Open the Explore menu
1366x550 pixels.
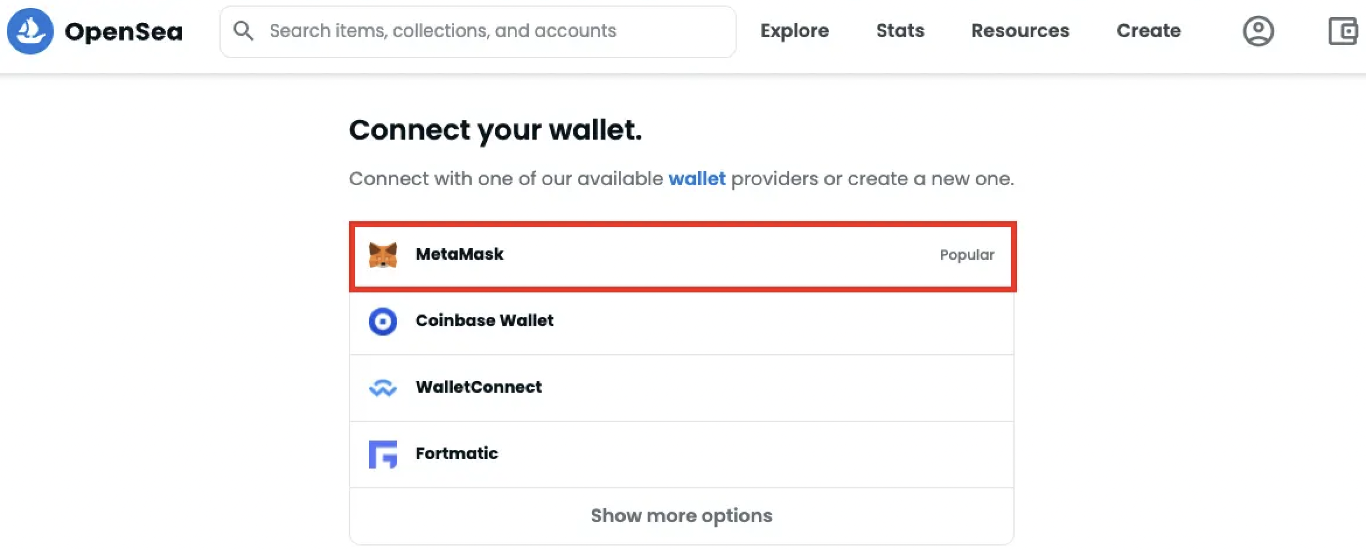coord(794,31)
